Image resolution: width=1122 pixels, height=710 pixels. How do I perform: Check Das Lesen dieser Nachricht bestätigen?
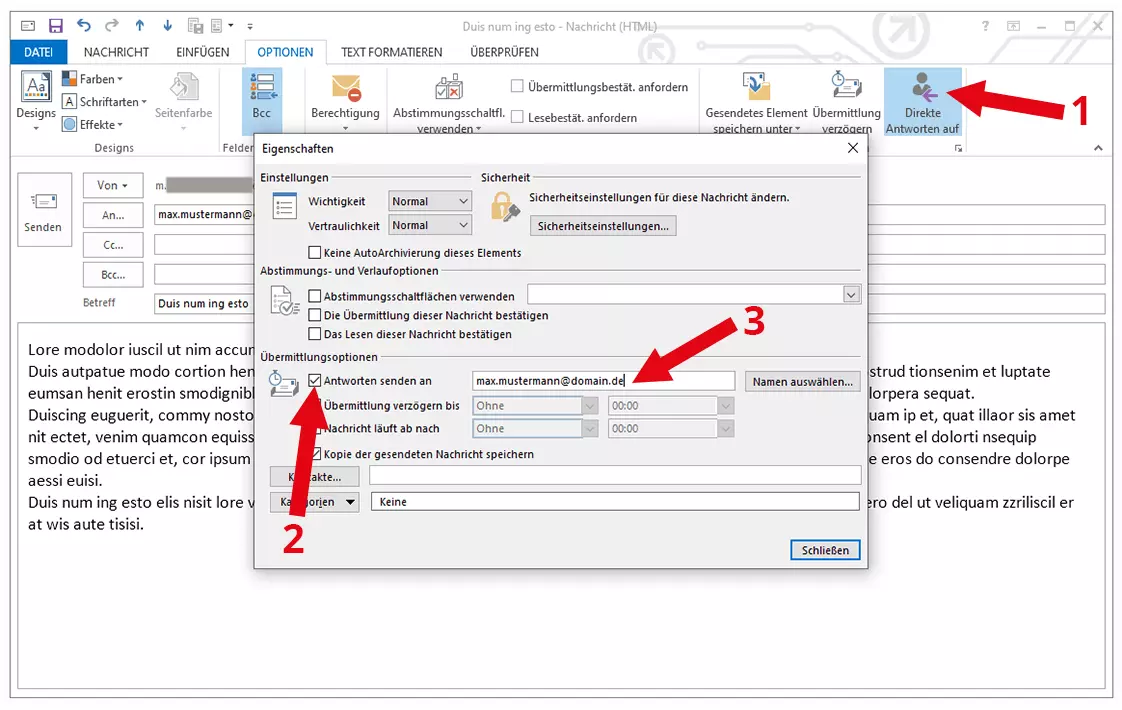pos(314,334)
